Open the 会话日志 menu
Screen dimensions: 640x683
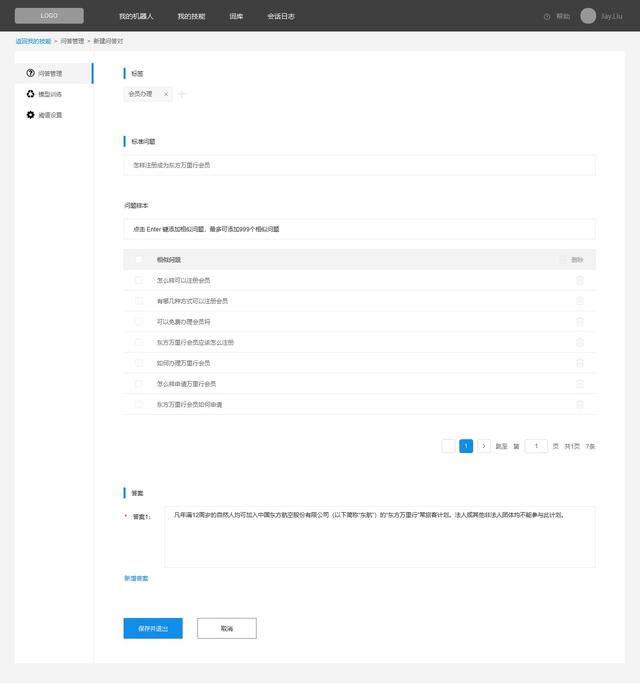pyautogui.click(x=281, y=16)
